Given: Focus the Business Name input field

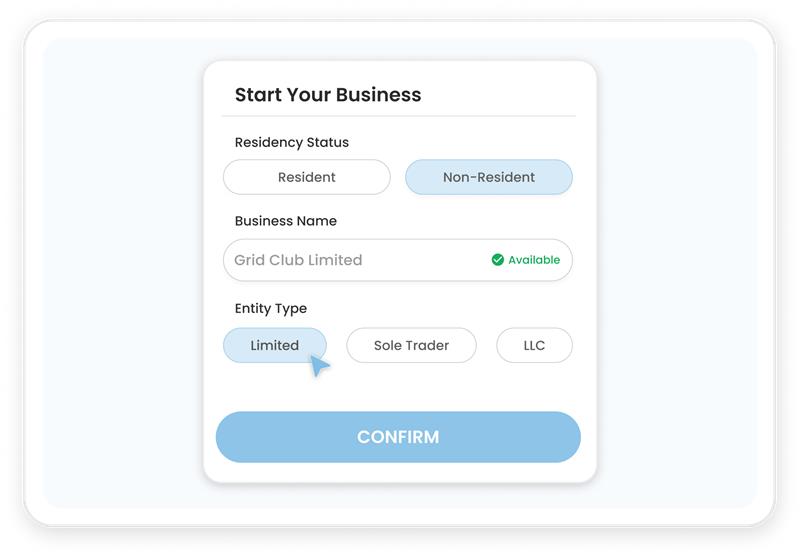Looking at the screenshot, I should pos(397,260).
